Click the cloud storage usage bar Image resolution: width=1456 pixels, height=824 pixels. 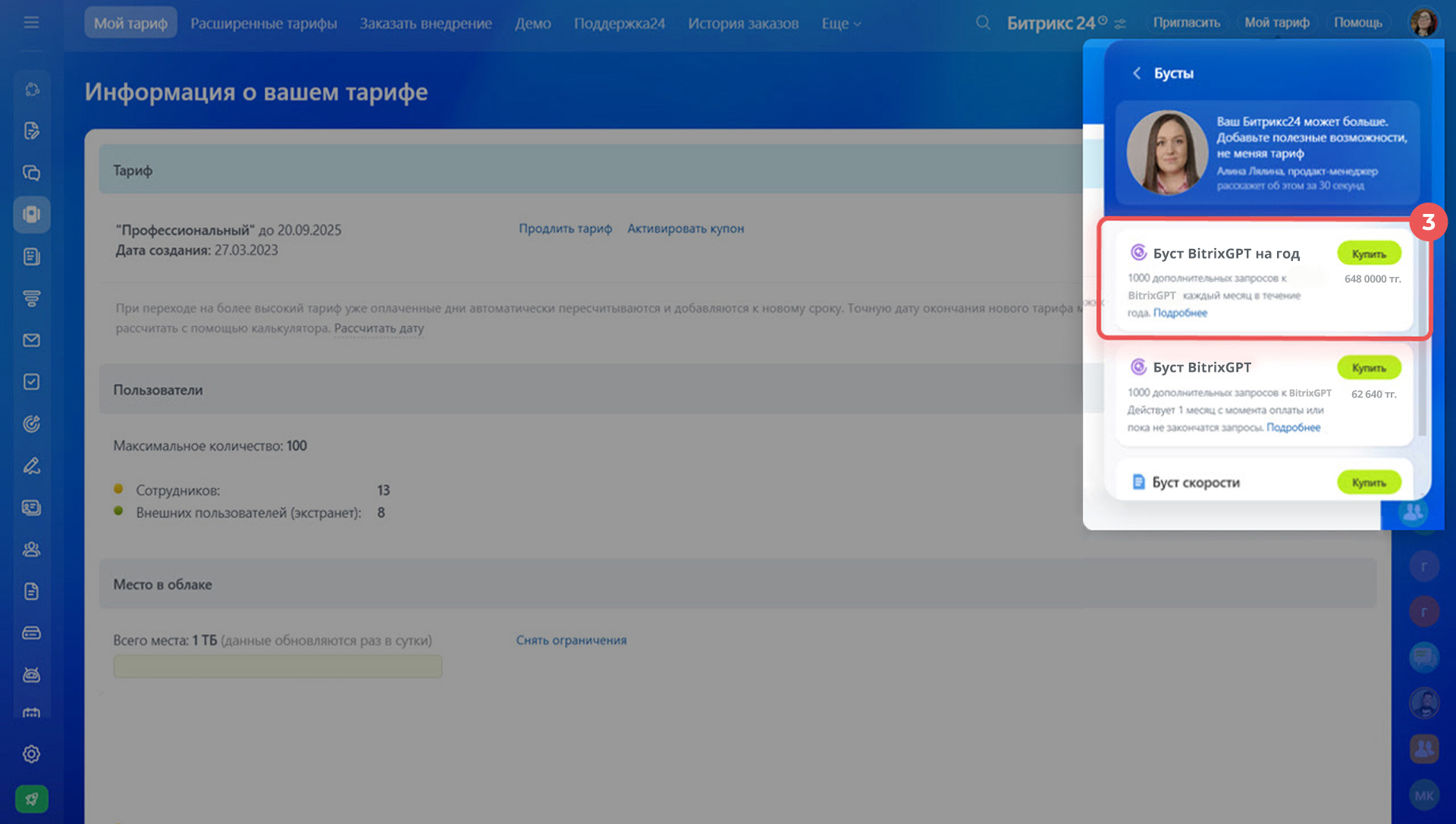[278, 666]
